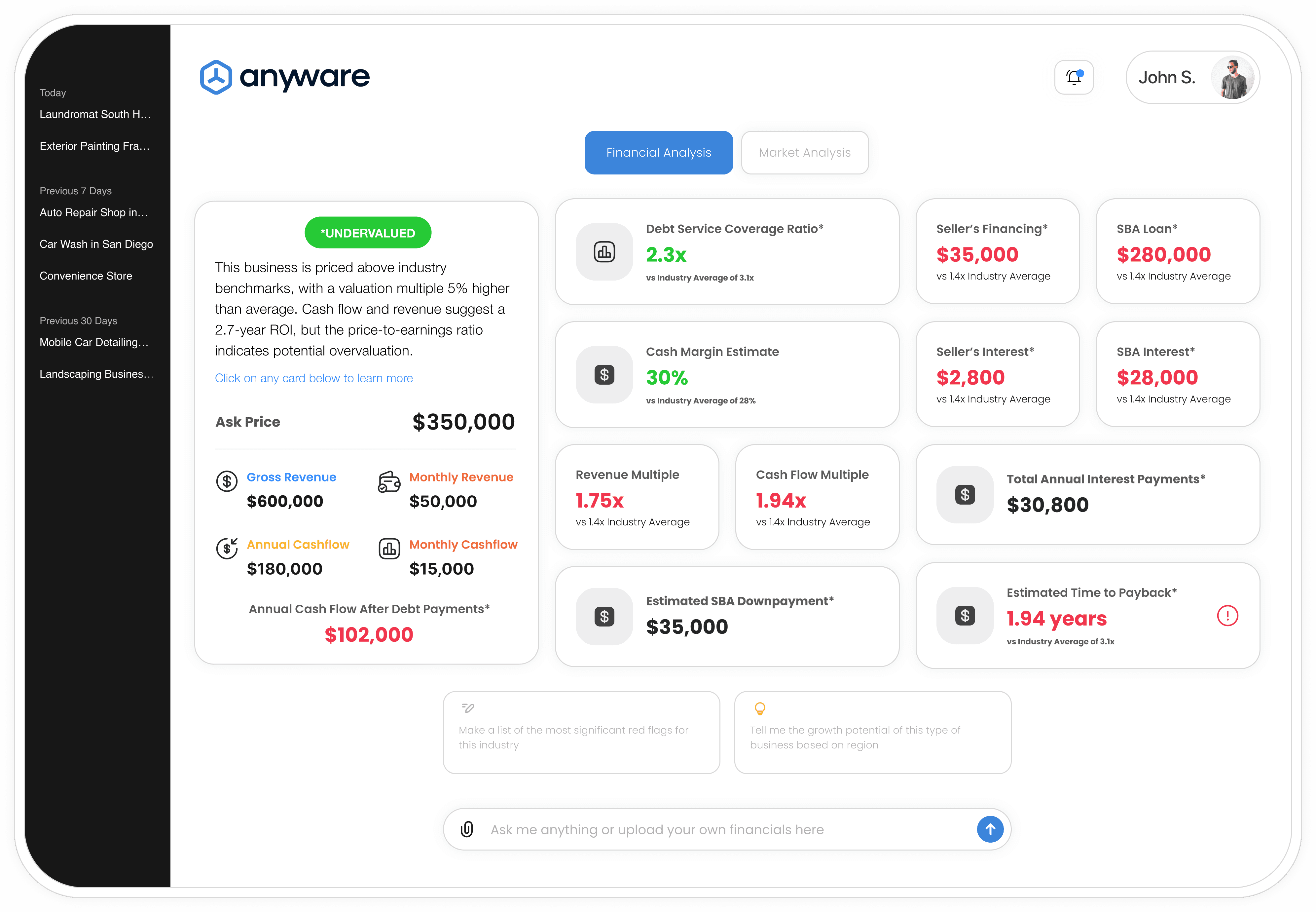
Task: Click the Monthly Revenue $50,000 value
Action: pos(443,502)
